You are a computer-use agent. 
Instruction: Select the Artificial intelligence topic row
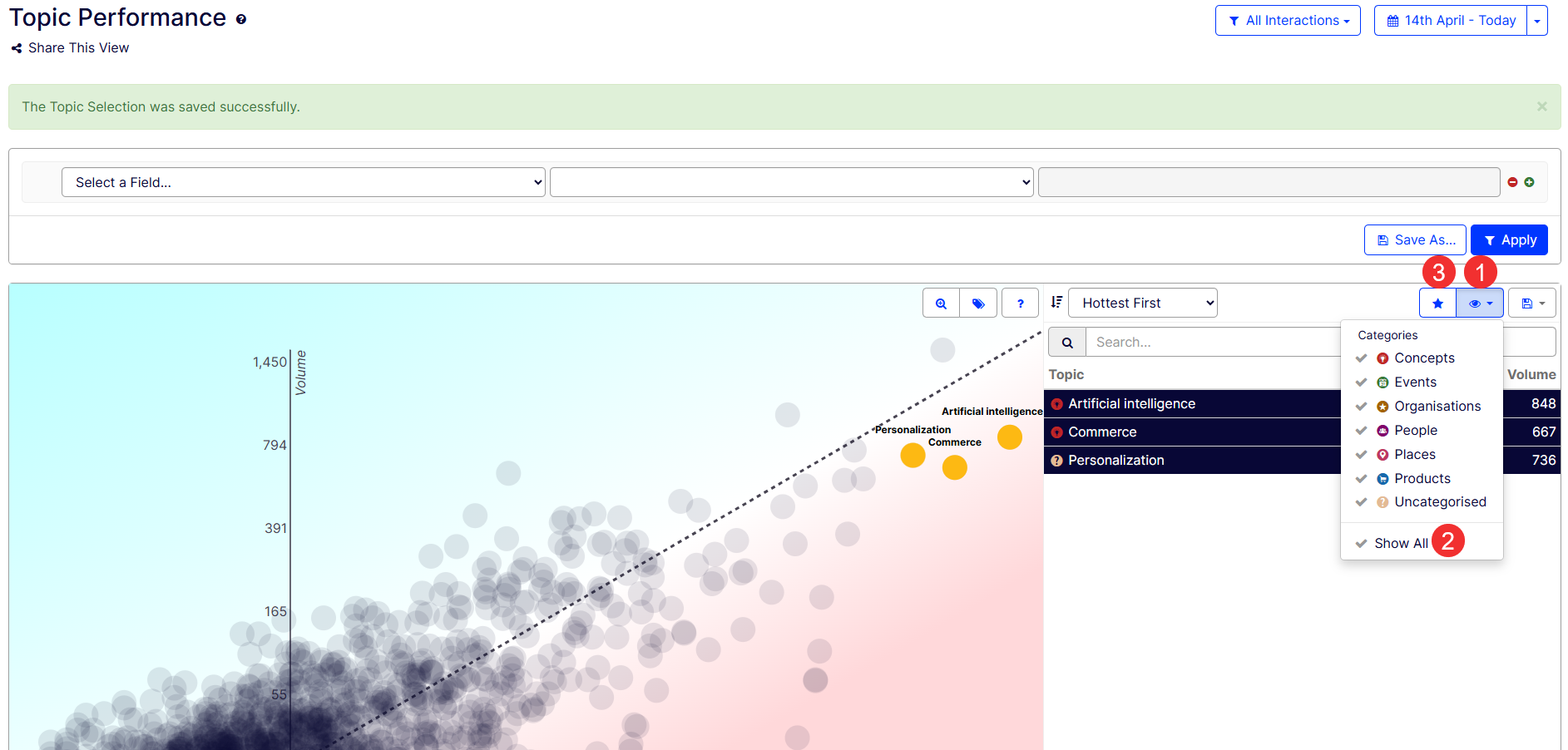pyautogui.click(x=1192, y=404)
